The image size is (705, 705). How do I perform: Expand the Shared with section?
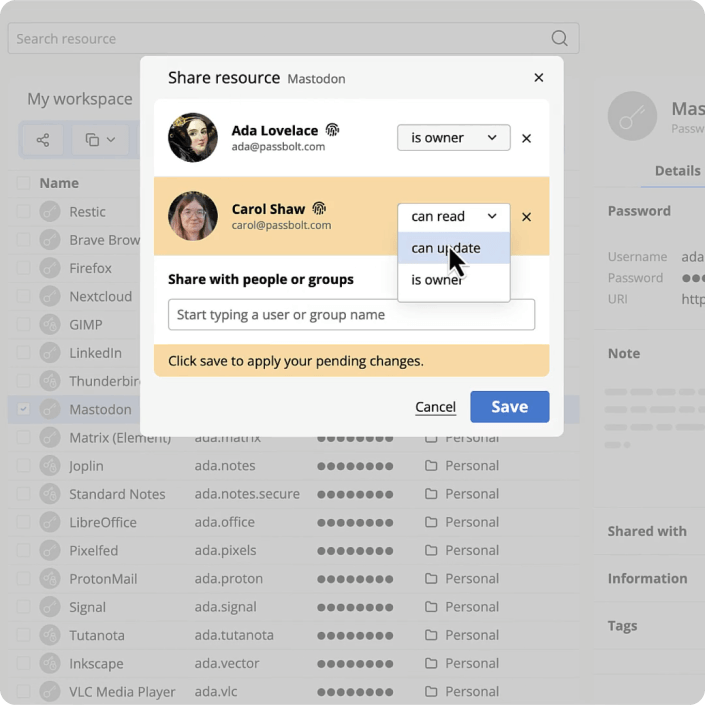[647, 531]
